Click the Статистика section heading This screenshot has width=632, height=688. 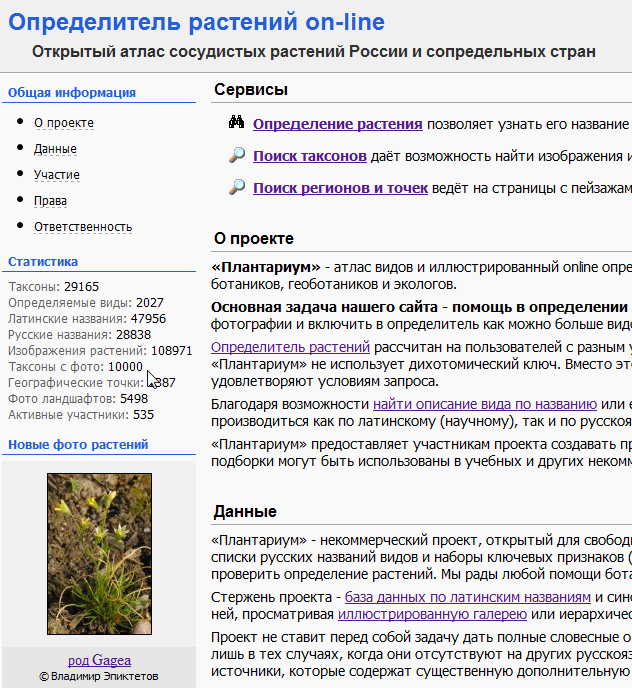coord(43,262)
